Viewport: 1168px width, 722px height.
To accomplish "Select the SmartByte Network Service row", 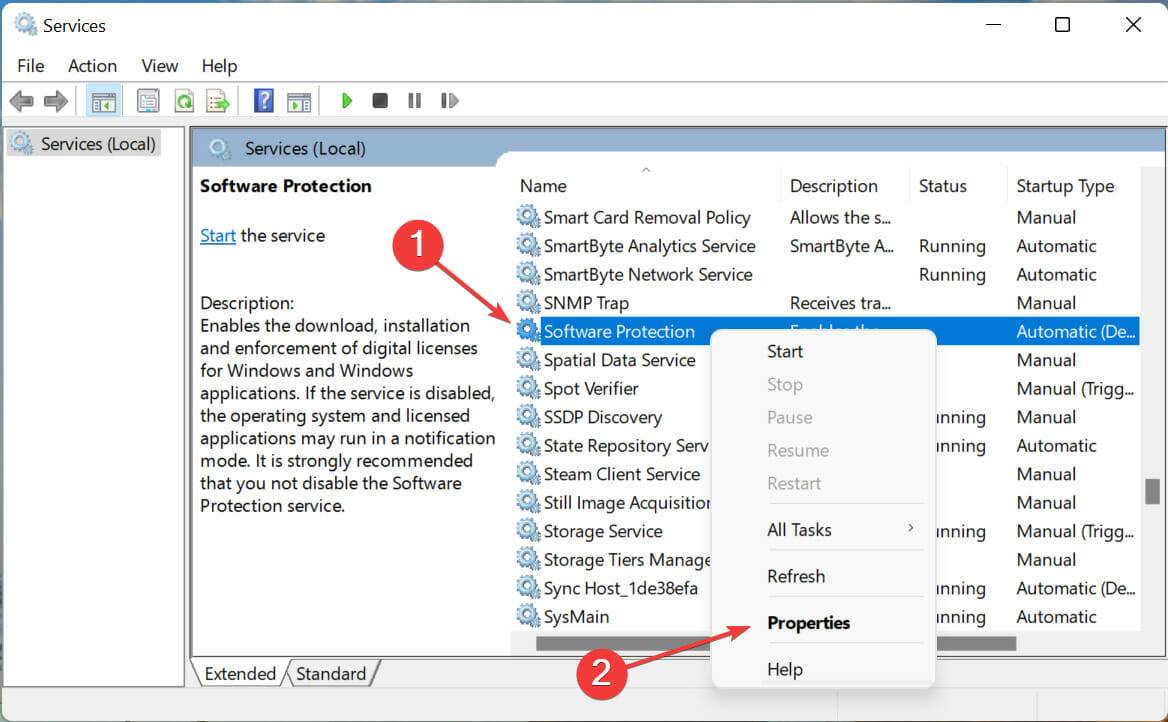I will click(827, 273).
